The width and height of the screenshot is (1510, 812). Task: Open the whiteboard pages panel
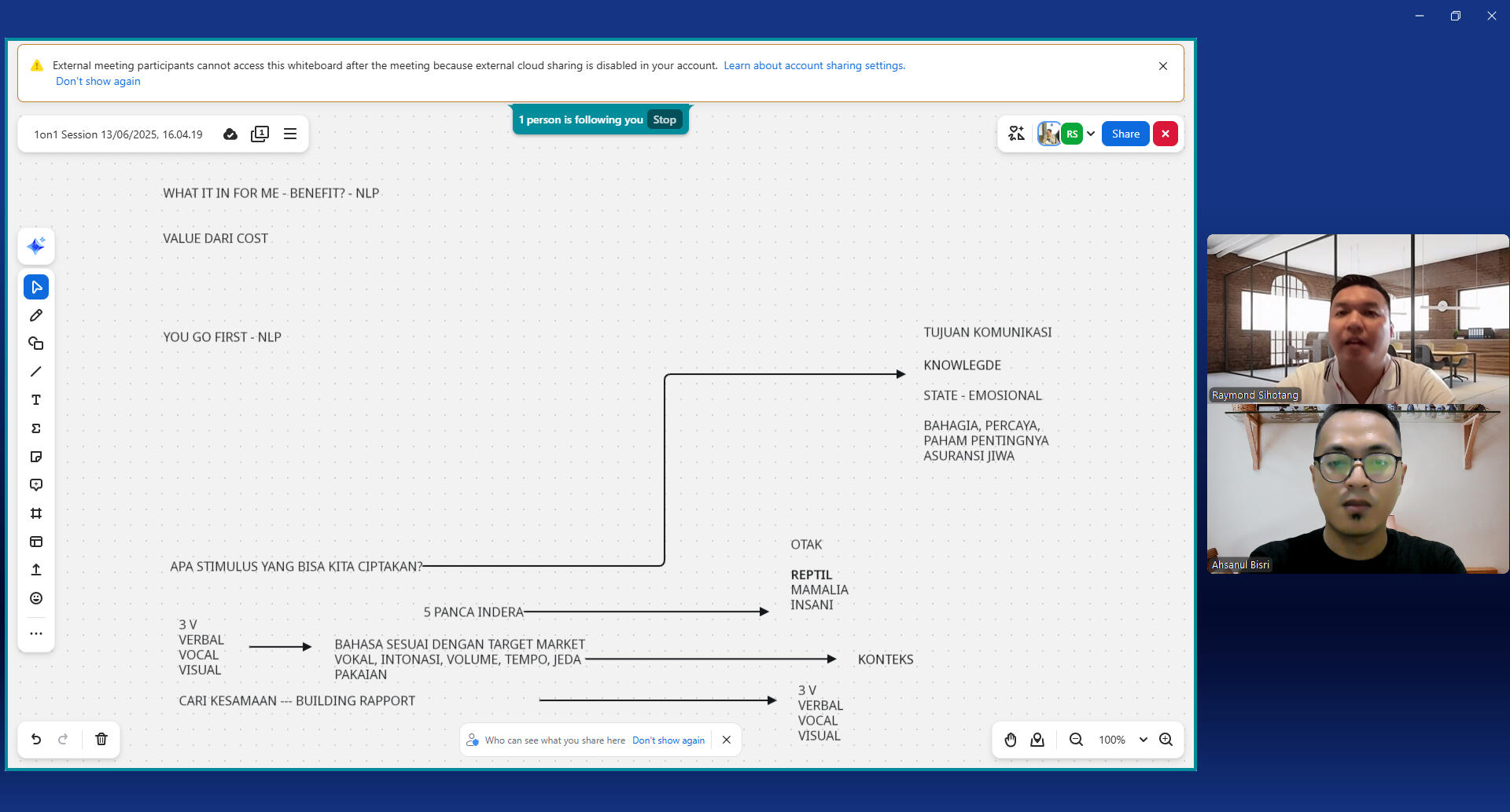(260, 134)
